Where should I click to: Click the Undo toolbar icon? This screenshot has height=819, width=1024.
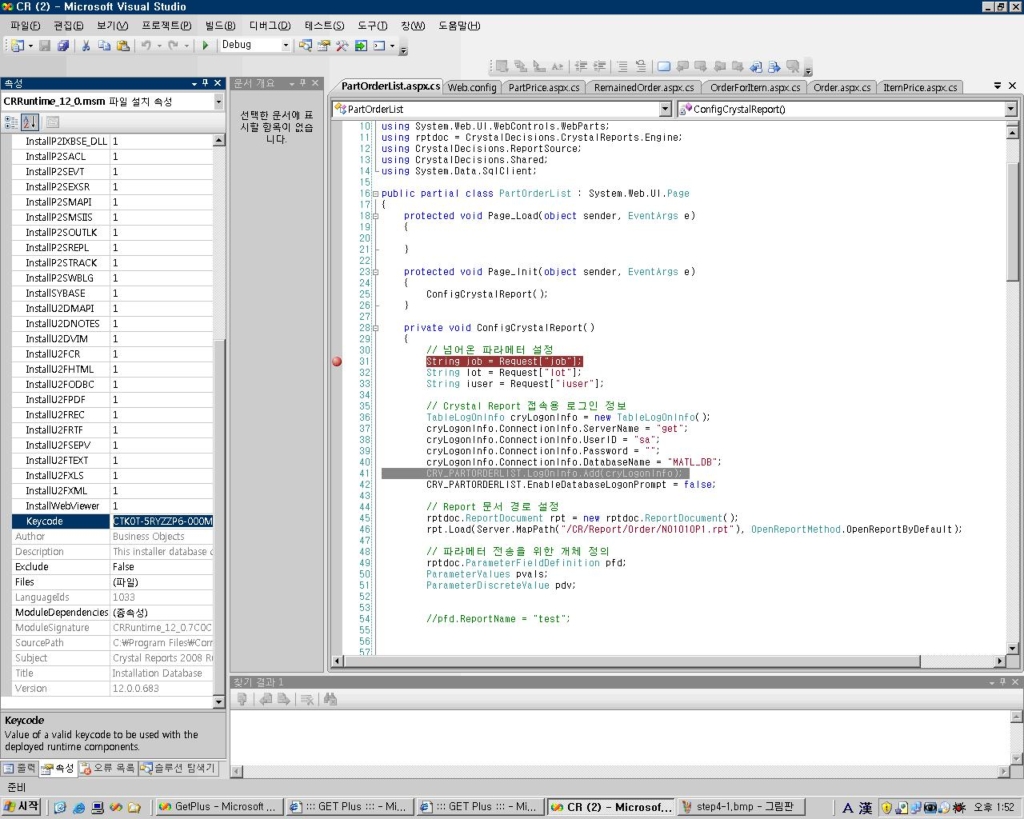(146, 46)
